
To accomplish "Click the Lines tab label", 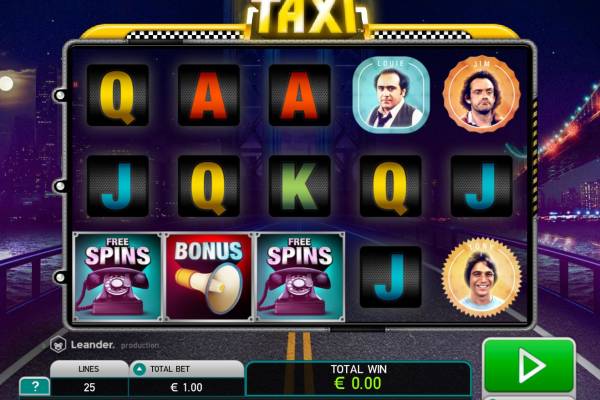I will [89, 369].
